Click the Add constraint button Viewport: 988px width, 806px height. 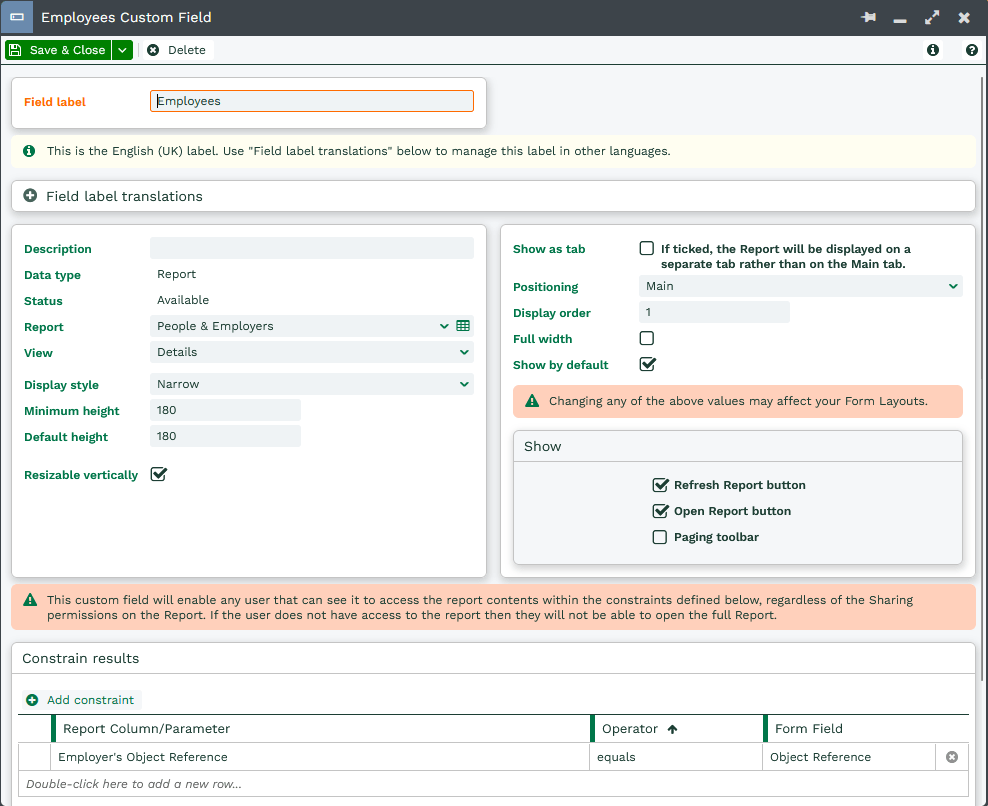[81, 700]
